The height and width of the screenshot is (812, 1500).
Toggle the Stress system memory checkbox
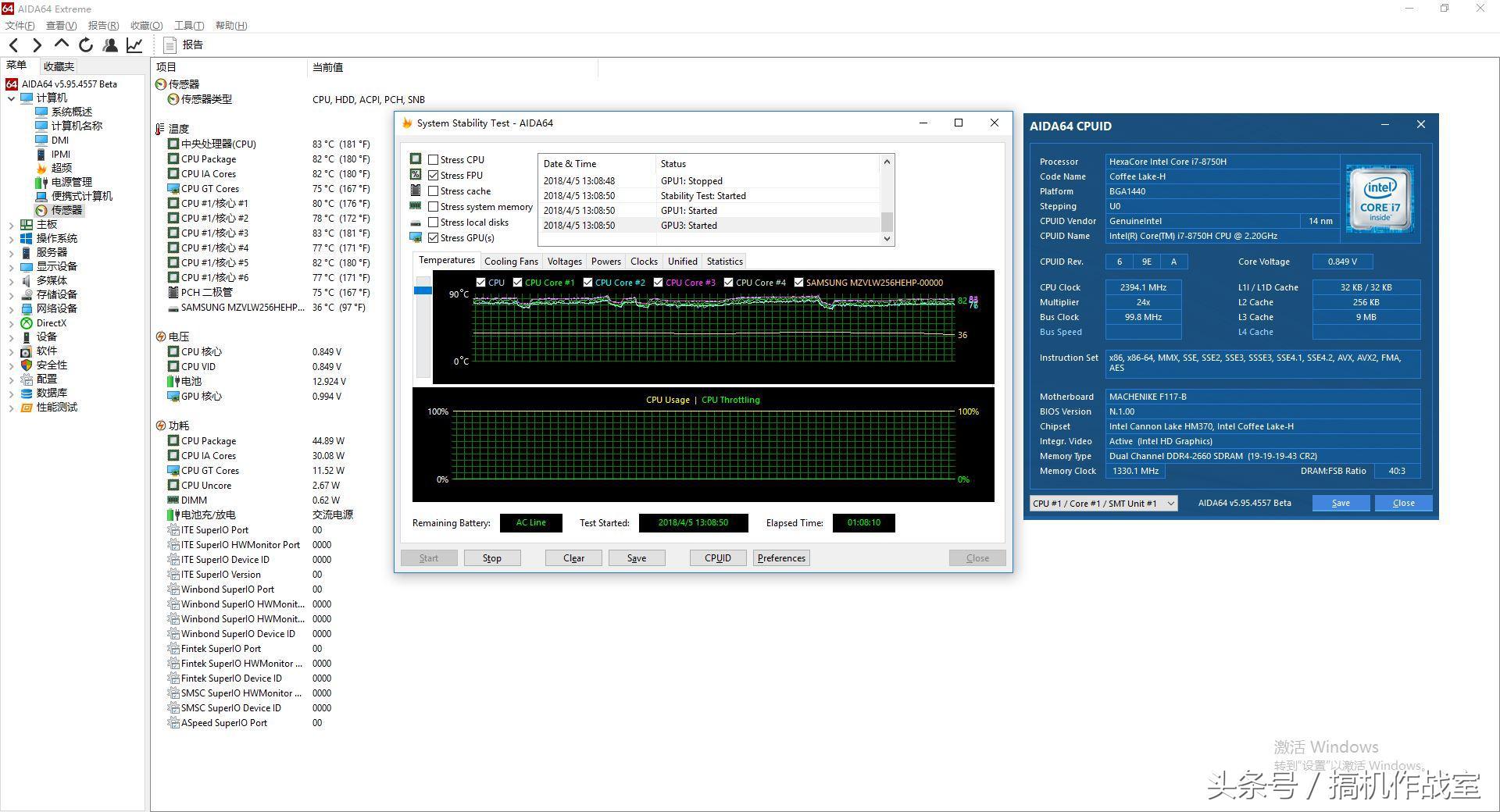tap(434, 207)
